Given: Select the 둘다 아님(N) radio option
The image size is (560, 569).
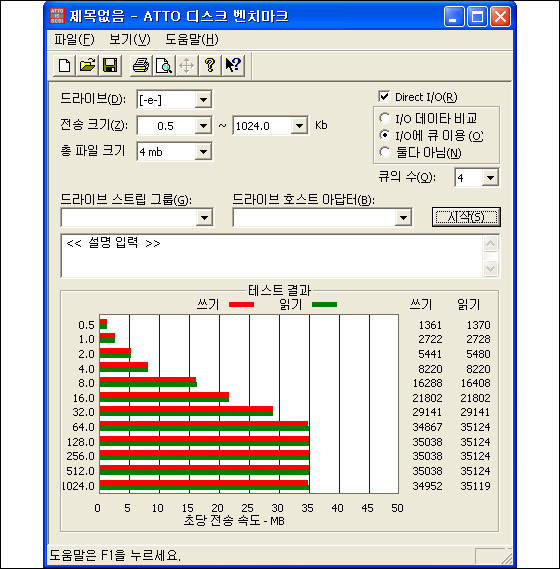Looking at the screenshot, I should 384,152.
